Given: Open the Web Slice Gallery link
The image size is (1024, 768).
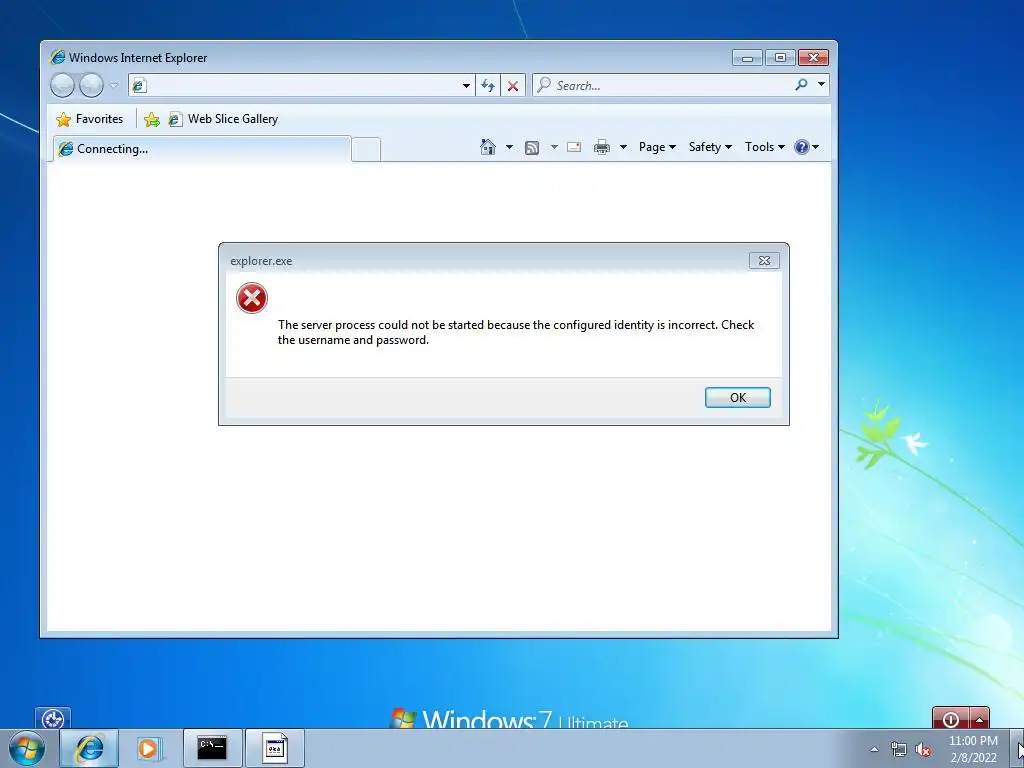Looking at the screenshot, I should (x=223, y=119).
